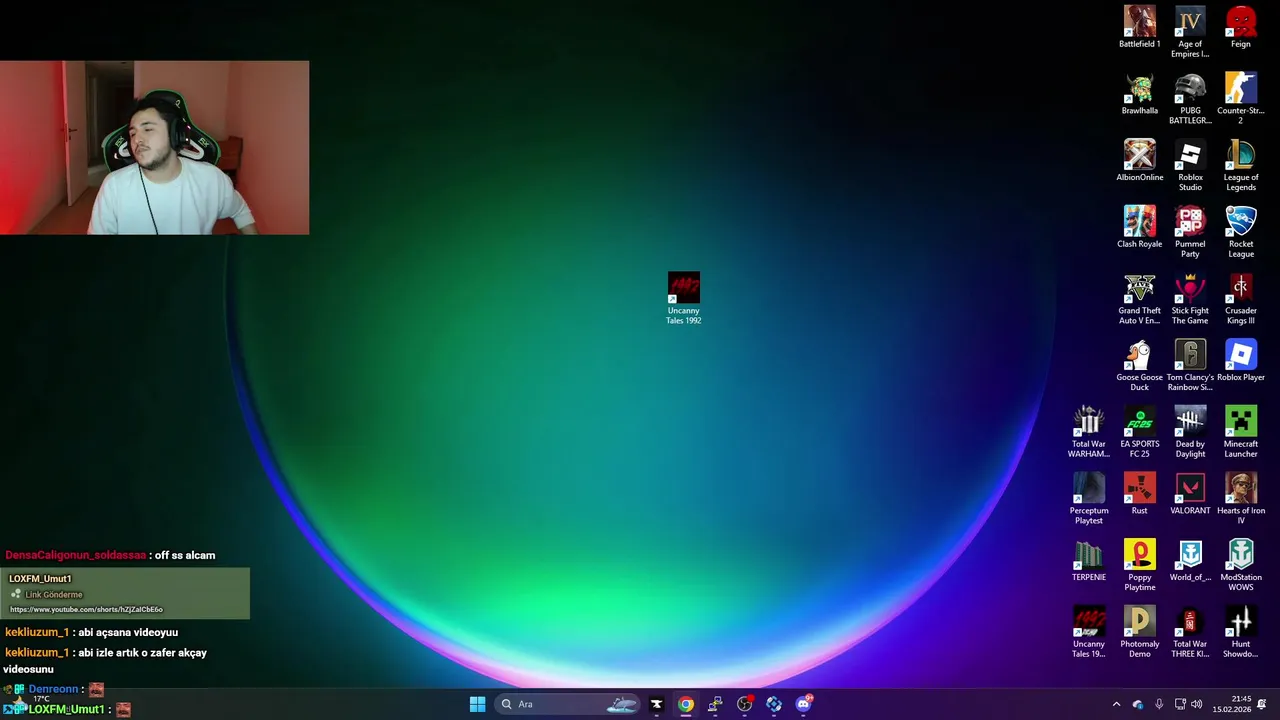Open the notification bell icon
The height and width of the screenshot is (720, 1280).
(x=1262, y=704)
